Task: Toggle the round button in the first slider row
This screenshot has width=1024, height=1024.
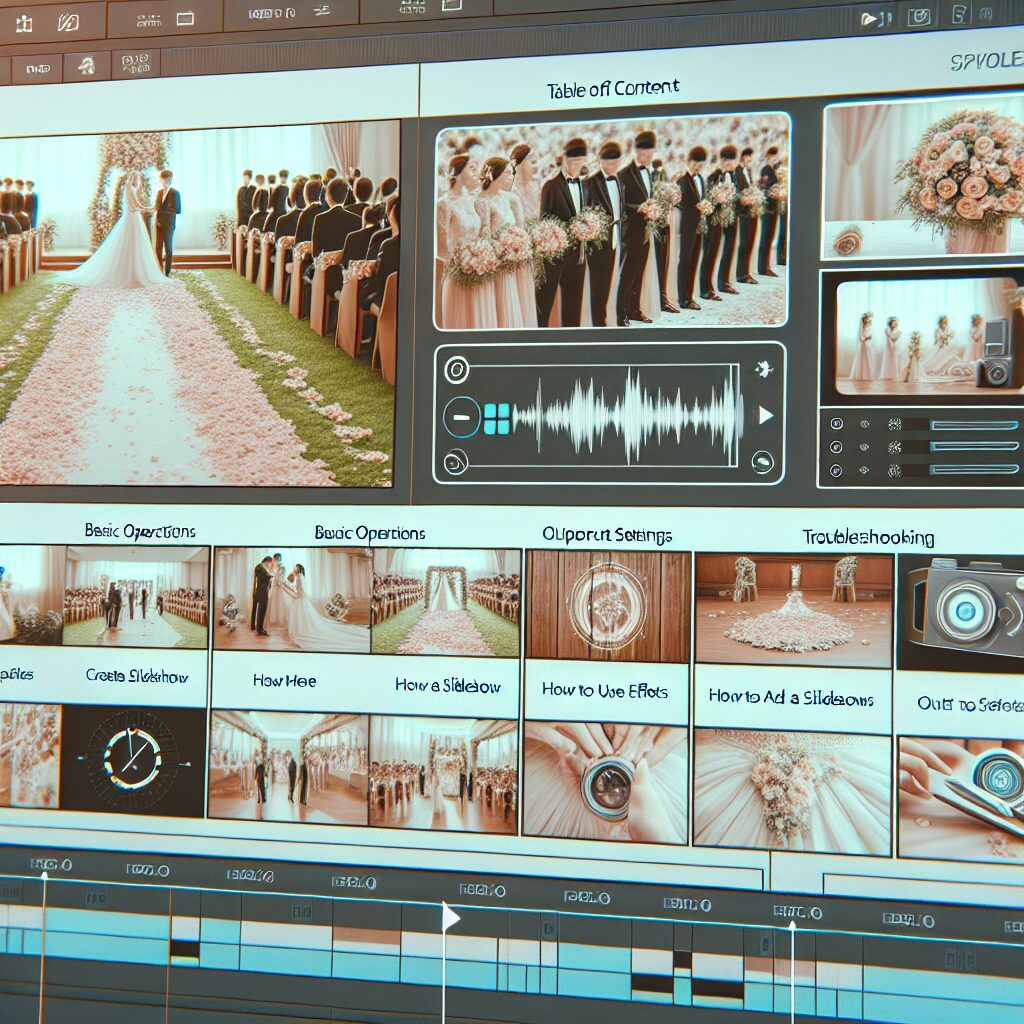Action: pyautogui.click(x=836, y=424)
